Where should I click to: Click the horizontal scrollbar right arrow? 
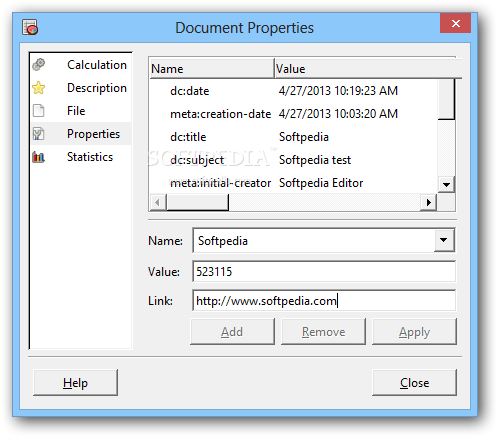tap(429, 202)
